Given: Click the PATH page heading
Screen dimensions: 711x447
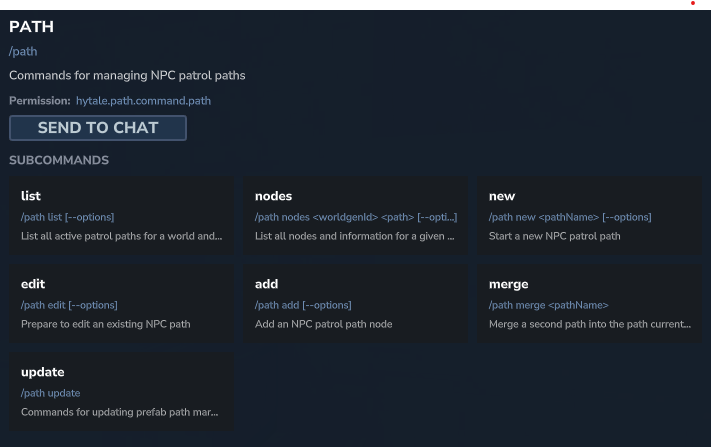Looking at the screenshot, I should tap(31, 27).
